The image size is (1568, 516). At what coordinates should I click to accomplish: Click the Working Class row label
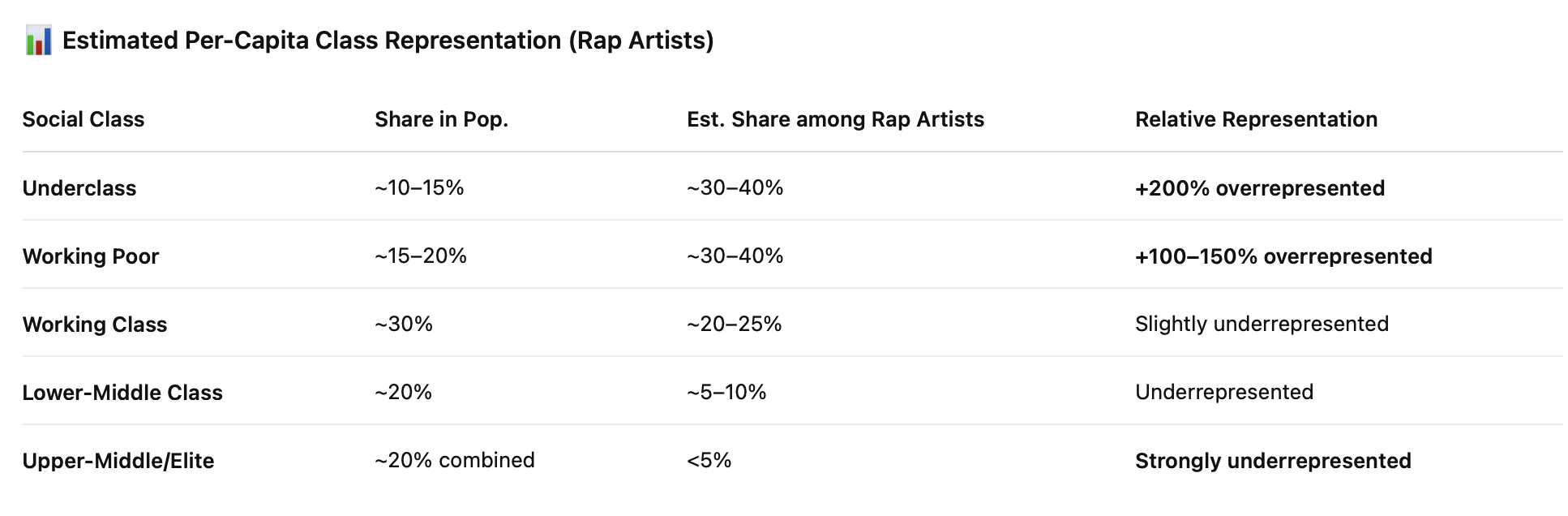(95, 325)
